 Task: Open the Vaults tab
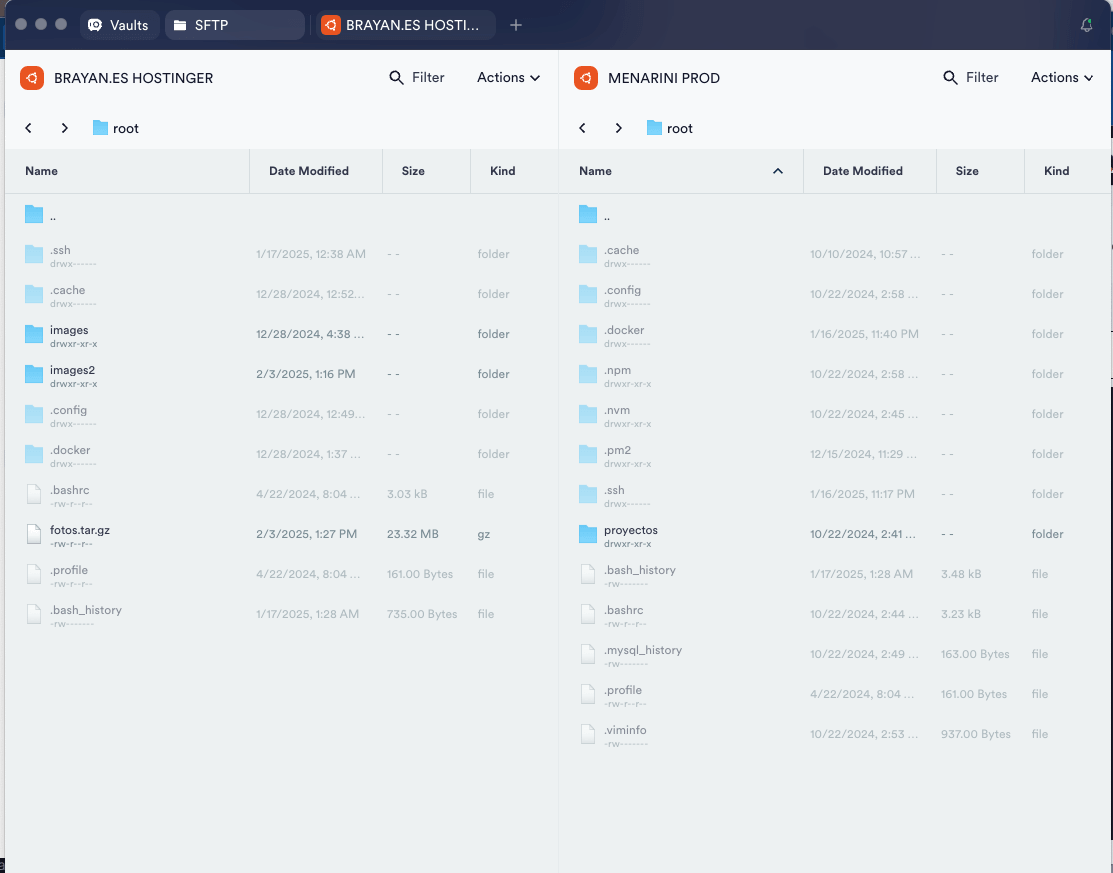pyautogui.click(x=119, y=25)
